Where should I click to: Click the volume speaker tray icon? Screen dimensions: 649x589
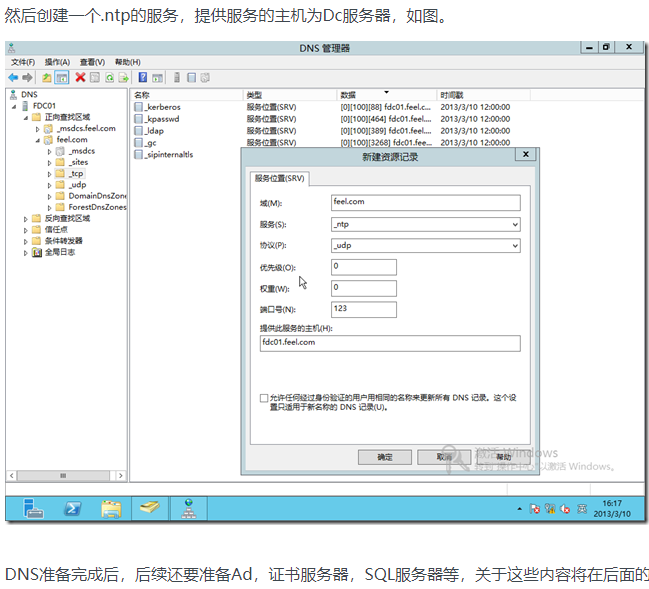coord(565,509)
